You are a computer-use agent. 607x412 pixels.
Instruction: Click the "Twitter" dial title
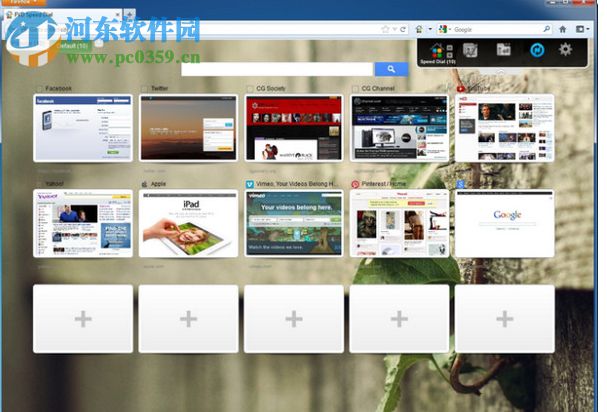click(x=159, y=88)
